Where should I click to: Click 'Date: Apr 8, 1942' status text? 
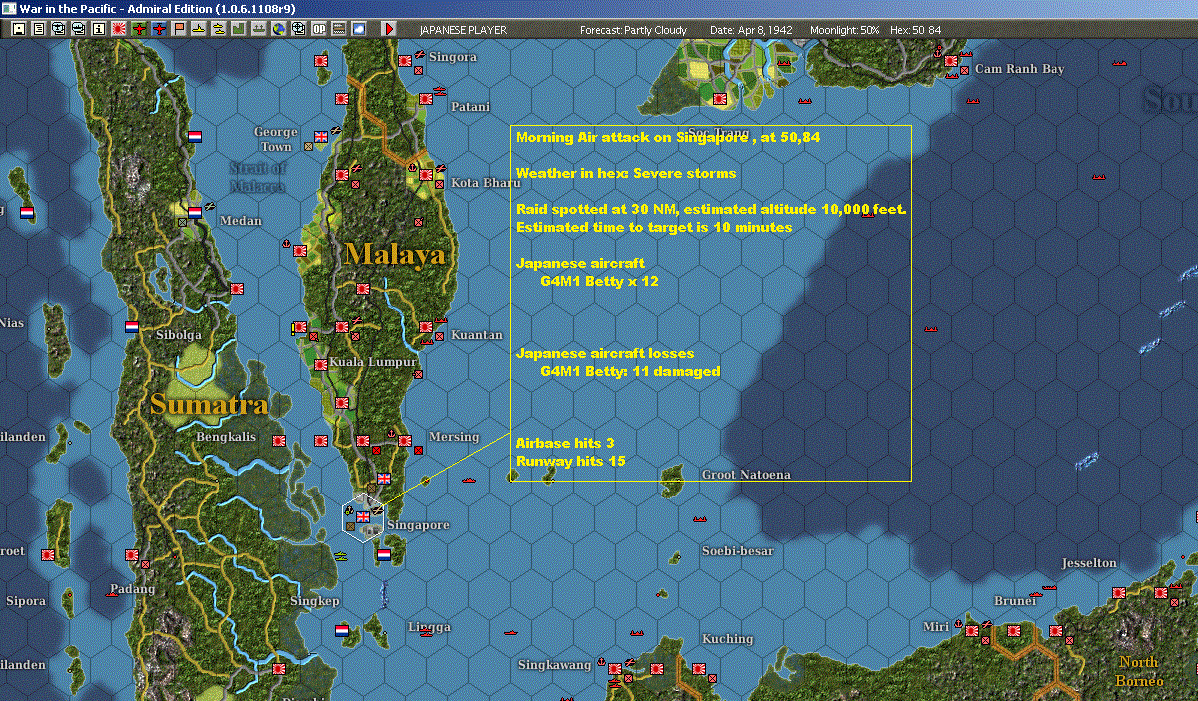point(751,30)
